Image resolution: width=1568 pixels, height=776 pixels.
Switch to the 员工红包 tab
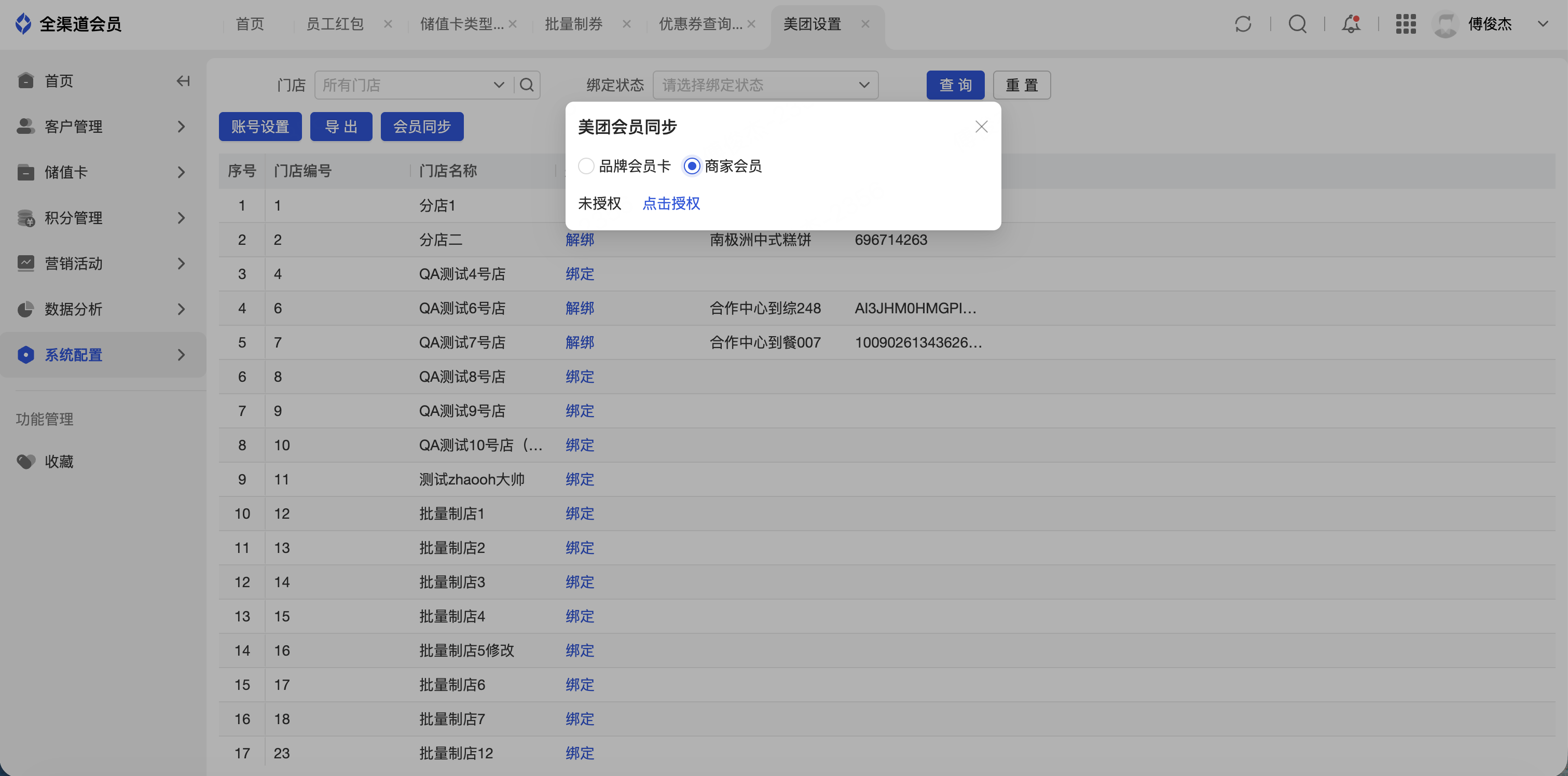334,24
